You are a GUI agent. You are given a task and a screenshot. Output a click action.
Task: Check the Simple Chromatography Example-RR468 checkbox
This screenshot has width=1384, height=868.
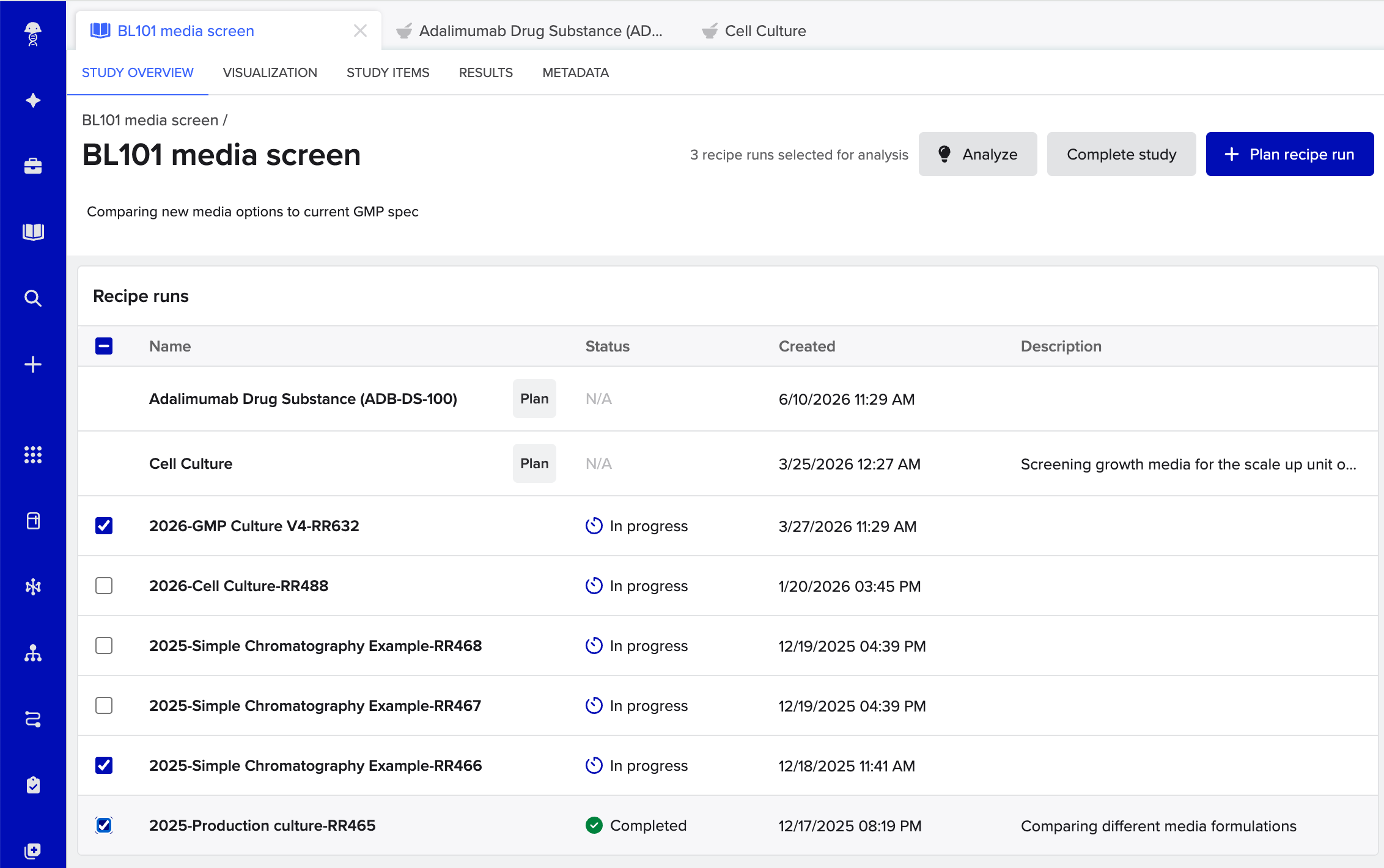point(104,645)
